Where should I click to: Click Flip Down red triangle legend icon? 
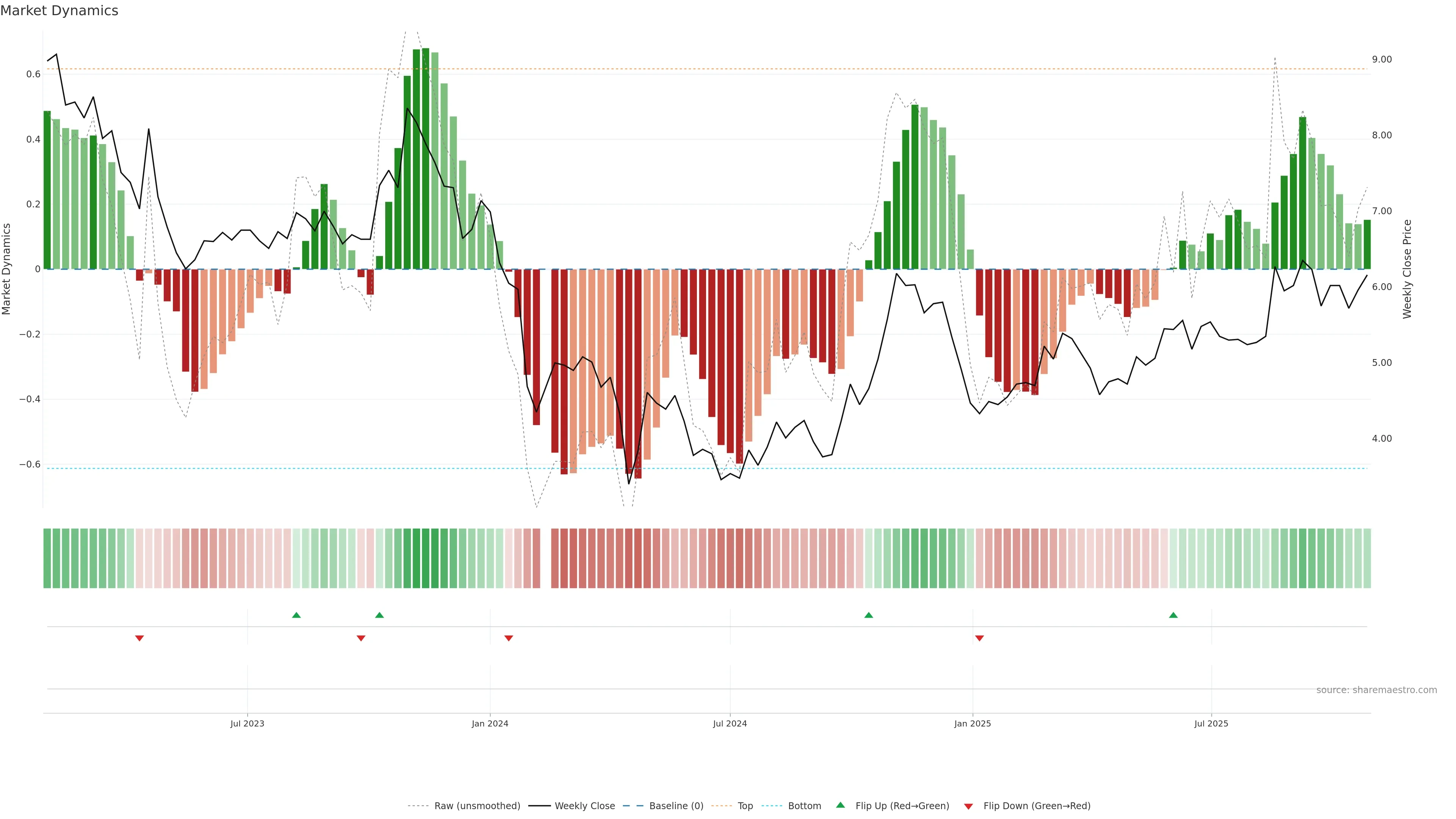coord(968,806)
